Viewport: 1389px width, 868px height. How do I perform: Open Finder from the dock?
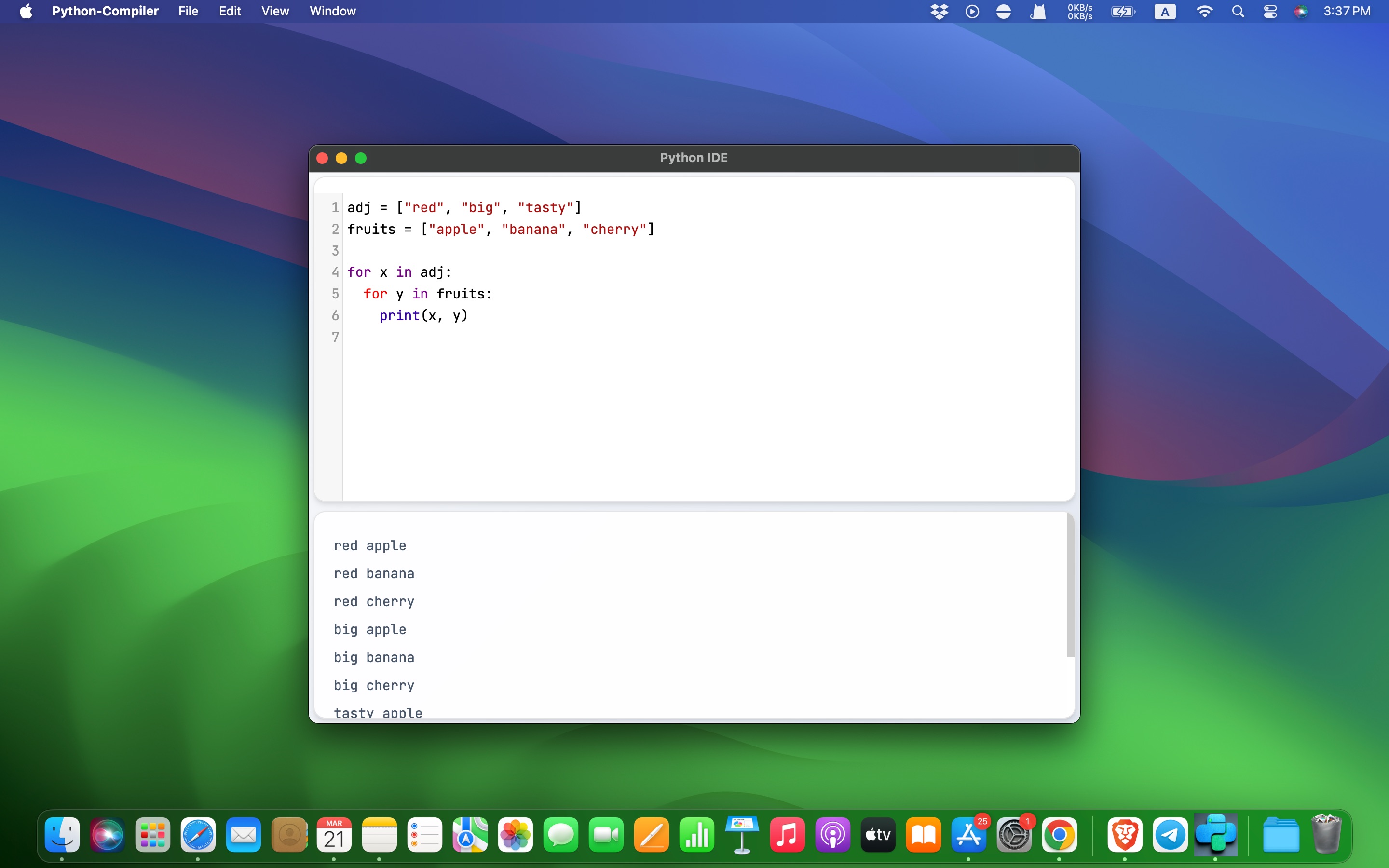62,835
